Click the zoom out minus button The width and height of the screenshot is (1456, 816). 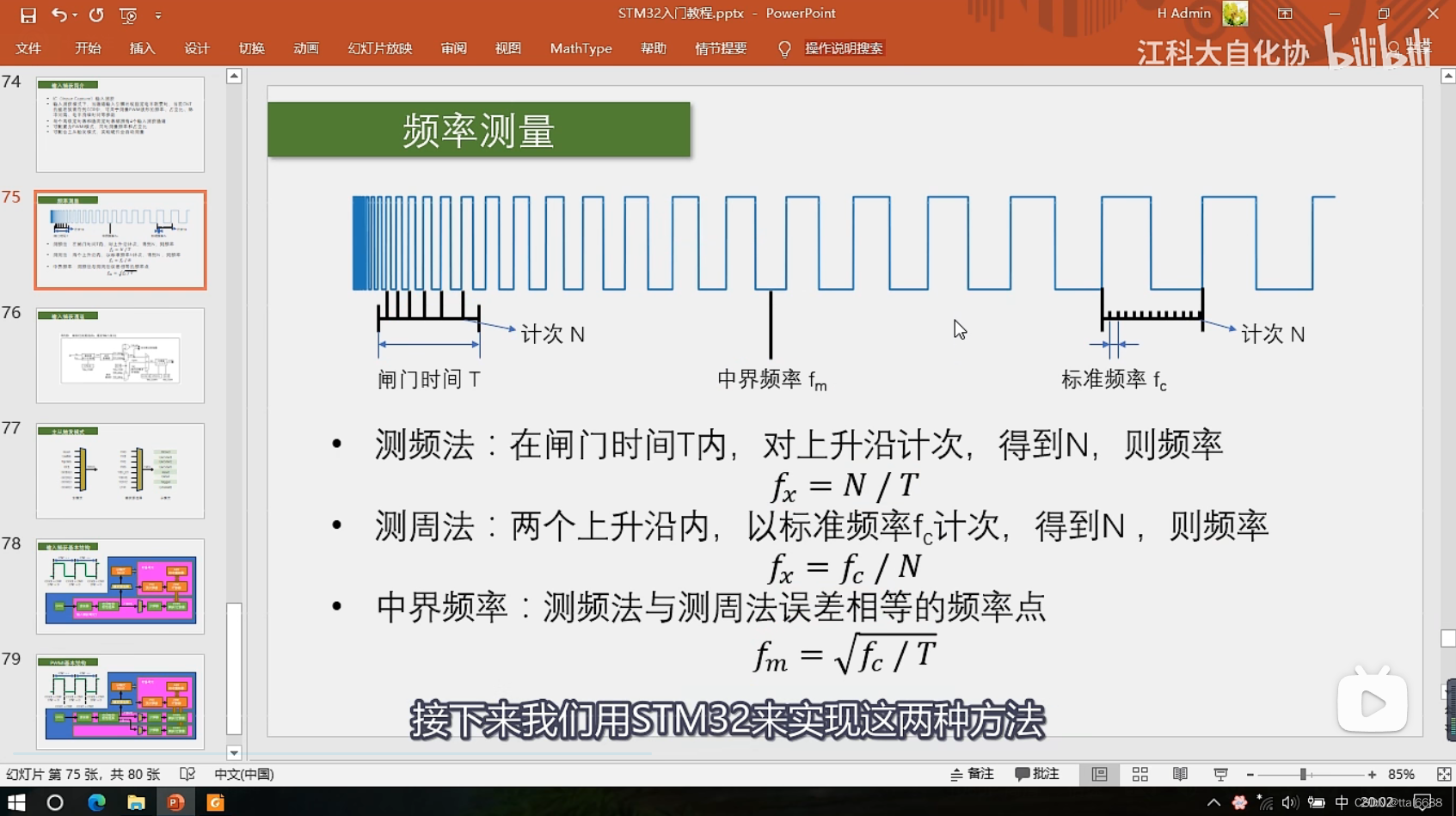[x=1250, y=775]
